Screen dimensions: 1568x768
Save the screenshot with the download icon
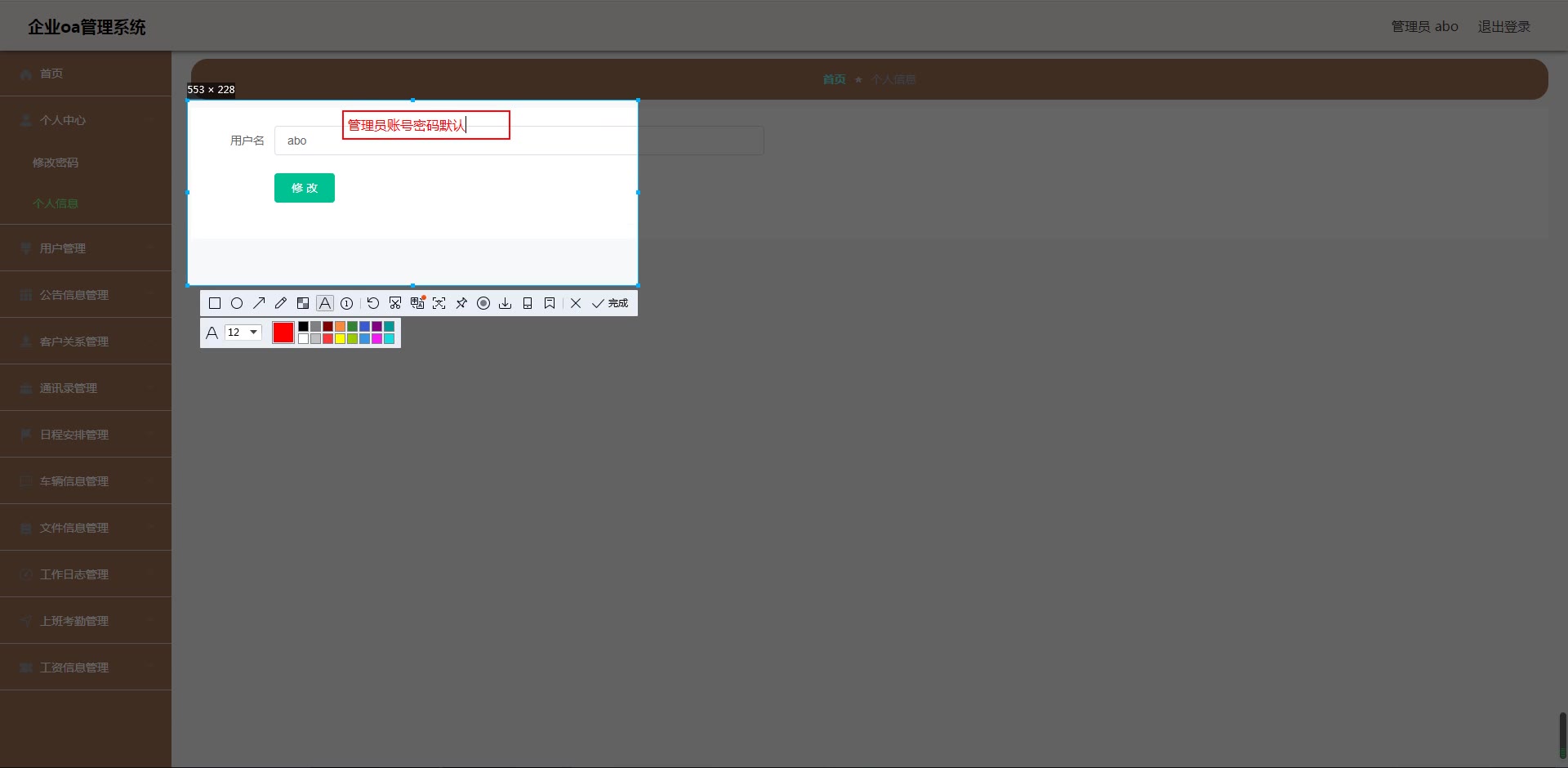click(x=506, y=303)
